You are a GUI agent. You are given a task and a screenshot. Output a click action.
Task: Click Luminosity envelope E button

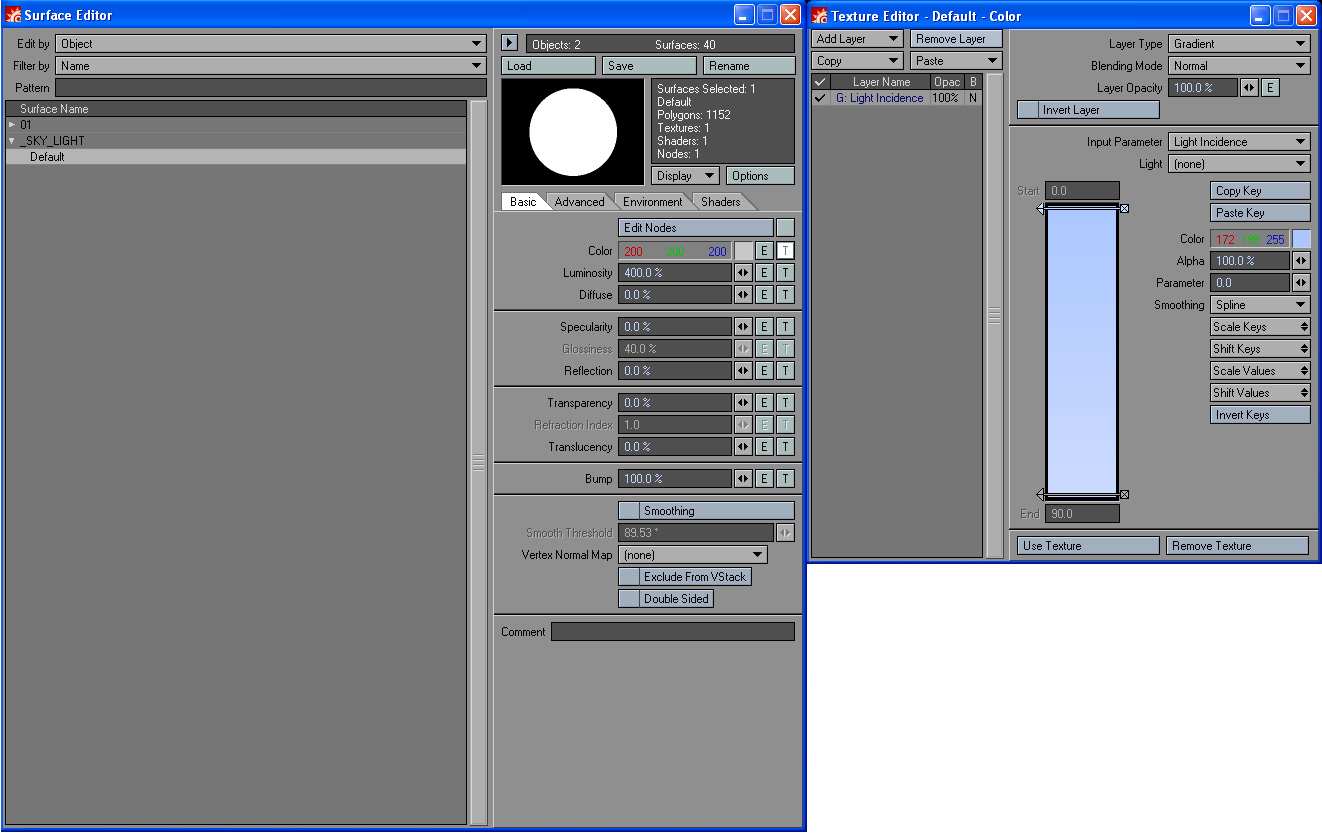[x=764, y=273]
